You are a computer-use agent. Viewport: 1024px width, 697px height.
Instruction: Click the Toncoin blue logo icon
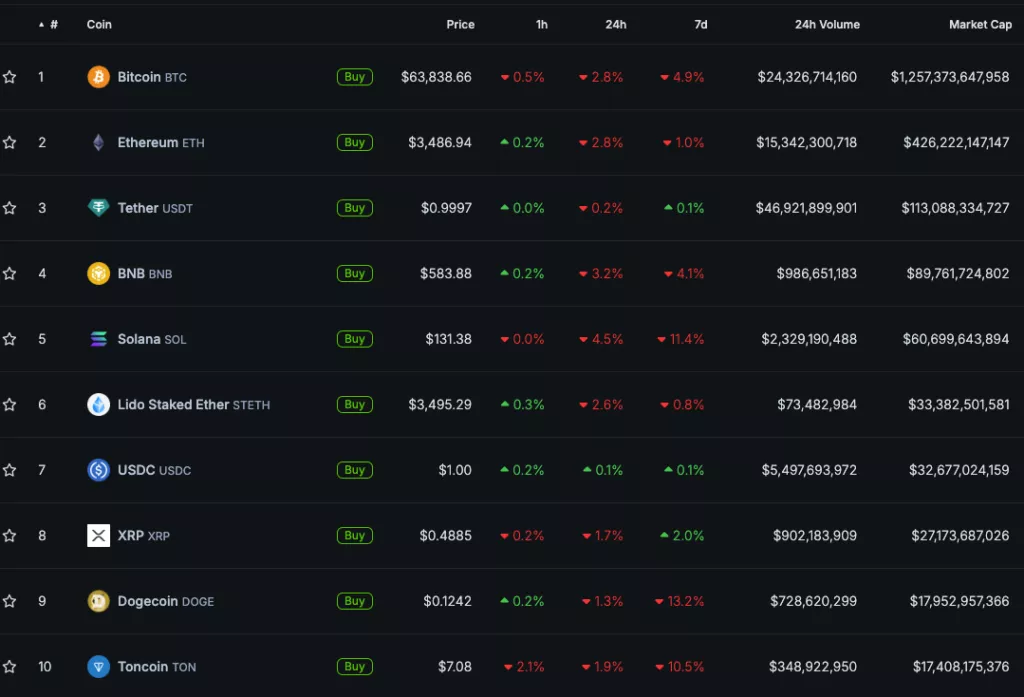[x=99, y=666]
